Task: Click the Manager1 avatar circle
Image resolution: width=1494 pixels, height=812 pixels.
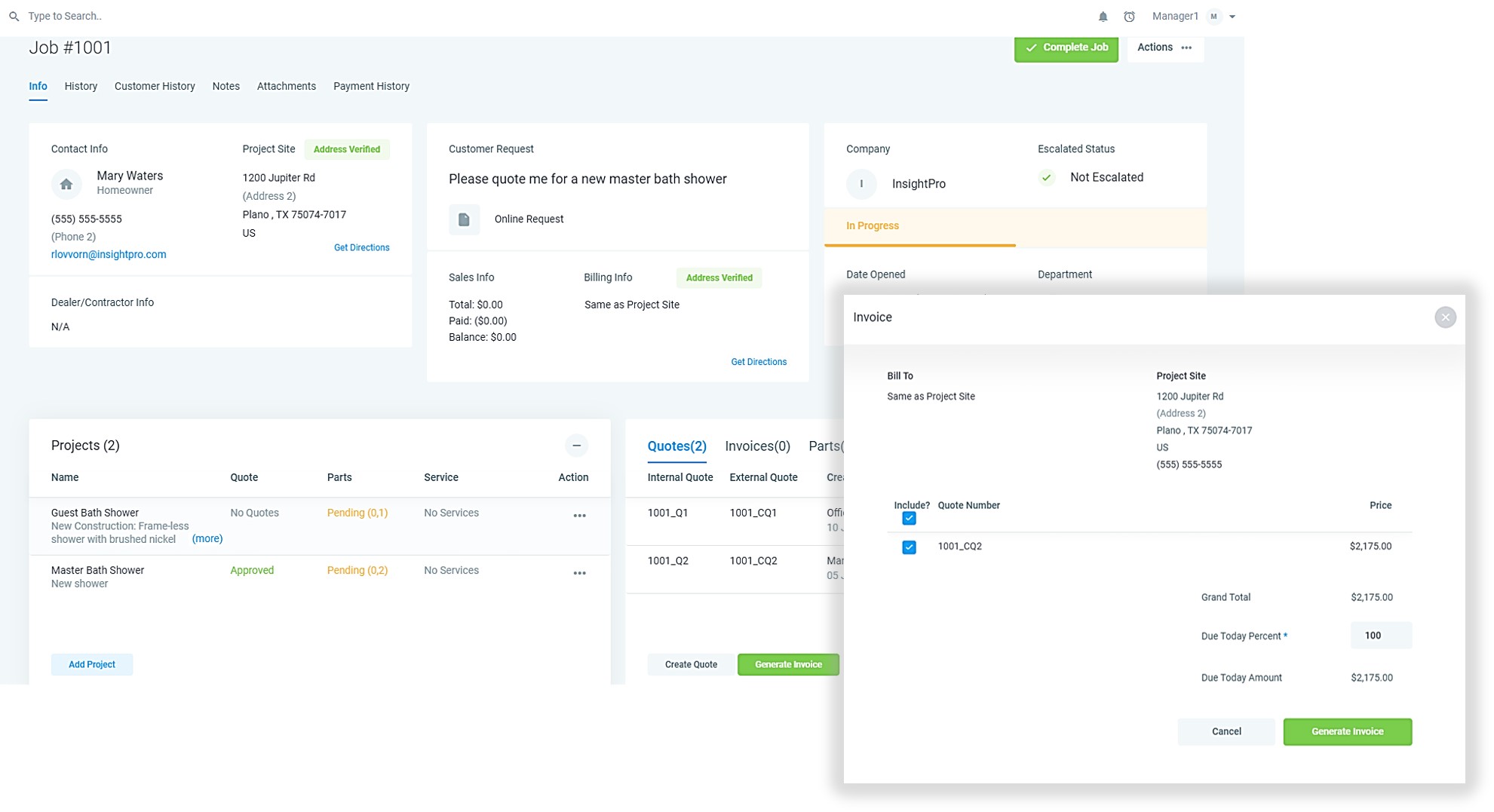Action: tap(1213, 17)
